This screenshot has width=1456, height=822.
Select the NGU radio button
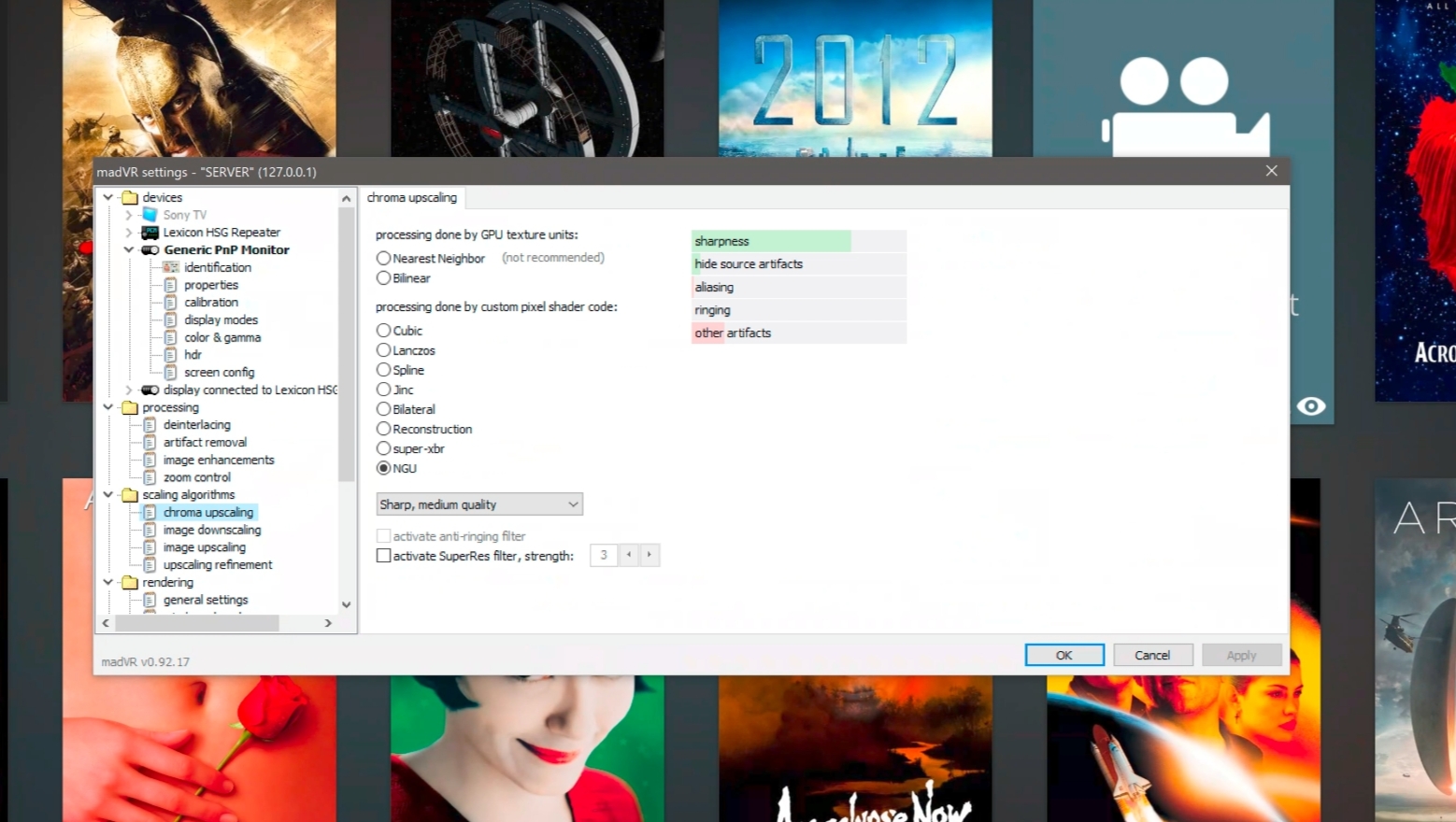point(383,468)
